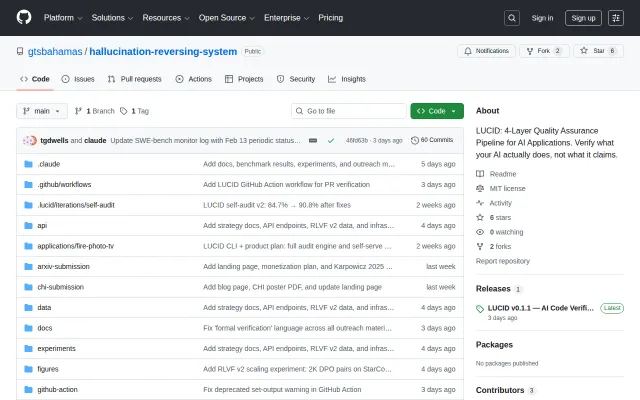Click the eye icon beside 0 watching
The height and width of the screenshot is (400, 640).
(x=480, y=232)
